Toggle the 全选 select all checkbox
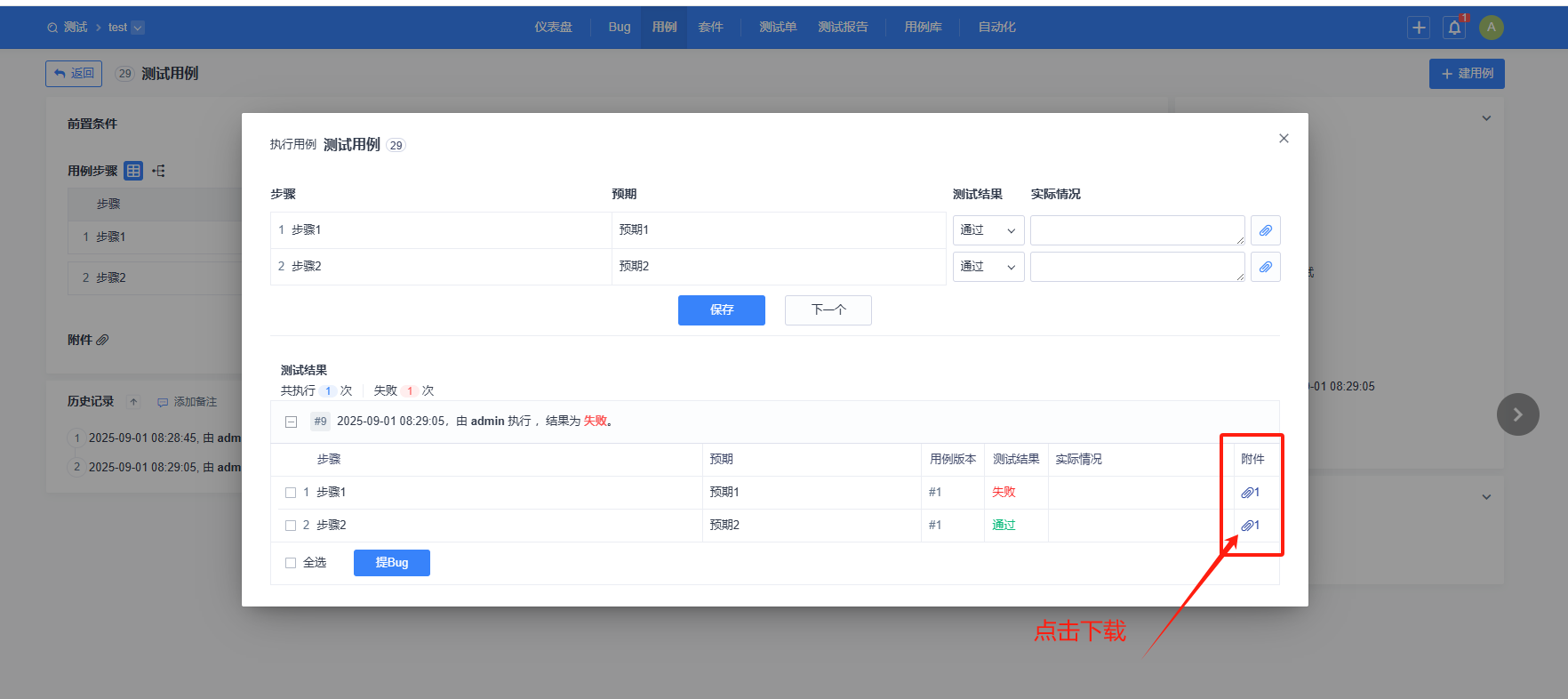1568x699 pixels. pos(291,563)
